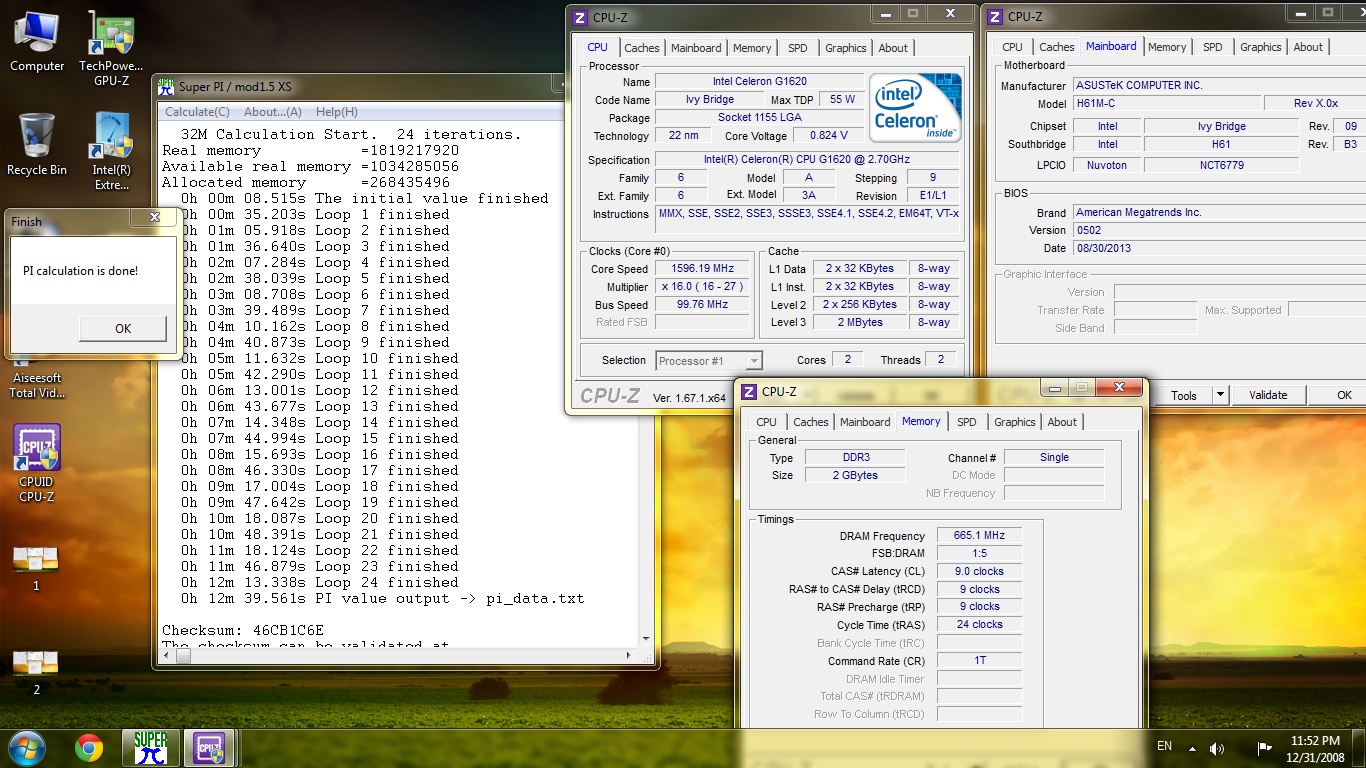Show hidden tray icons arrow
This screenshot has height=768, width=1366.
(x=1192, y=748)
